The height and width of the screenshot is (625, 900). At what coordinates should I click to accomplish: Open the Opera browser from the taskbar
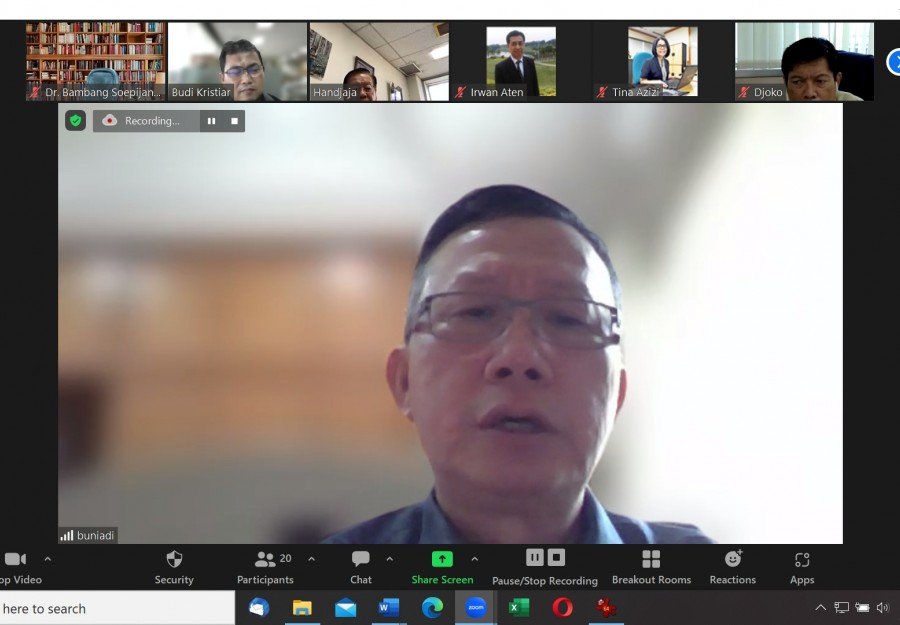click(562, 607)
